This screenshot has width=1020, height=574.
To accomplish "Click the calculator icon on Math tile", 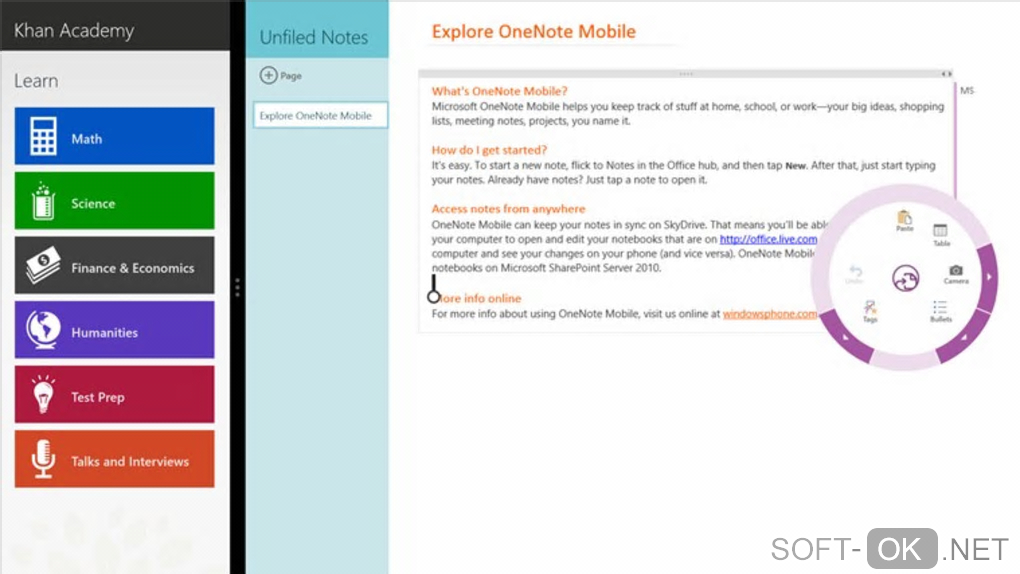I will pyautogui.click(x=43, y=137).
